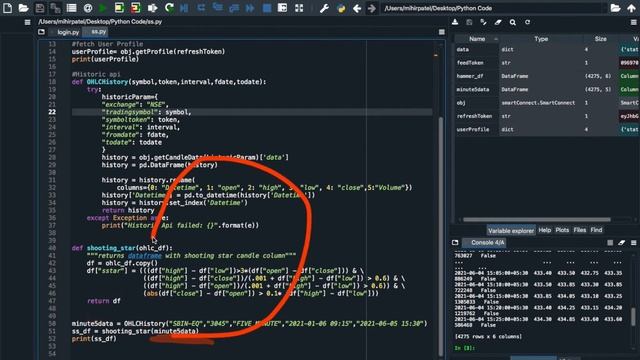Import data into Variable explorer

click(x=455, y=22)
